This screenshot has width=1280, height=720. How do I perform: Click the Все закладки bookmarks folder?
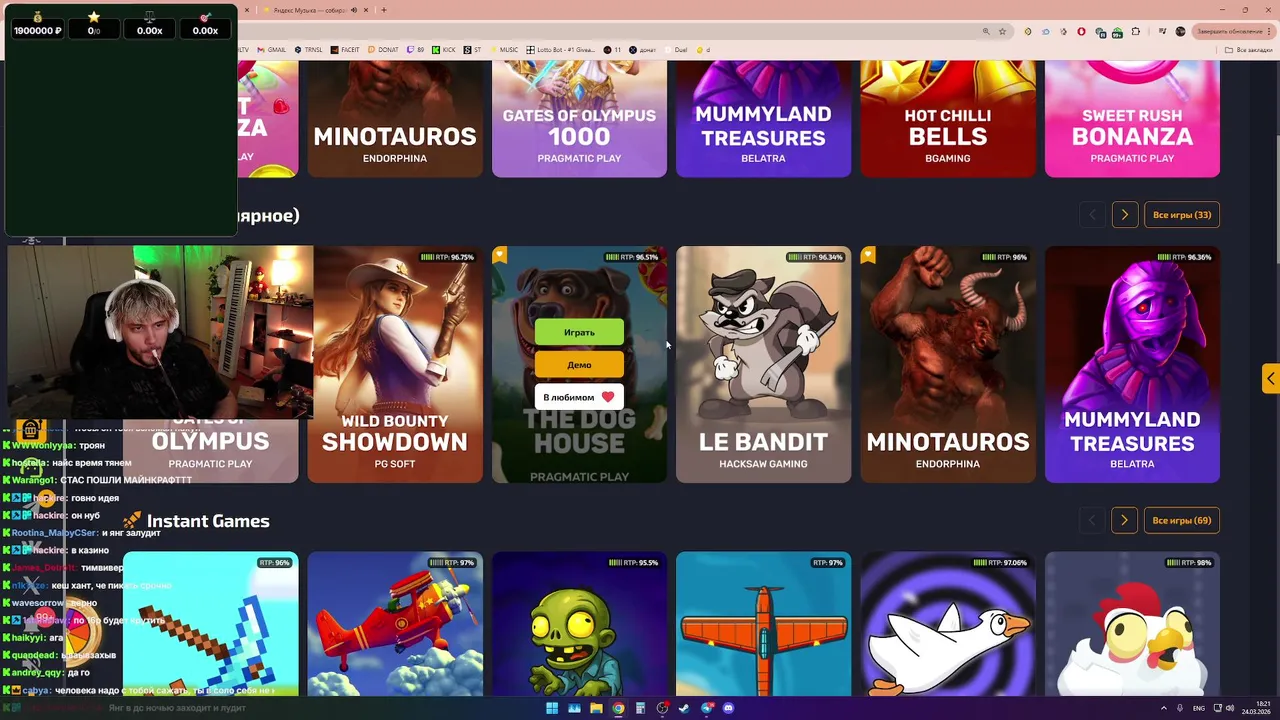pos(1250,49)
